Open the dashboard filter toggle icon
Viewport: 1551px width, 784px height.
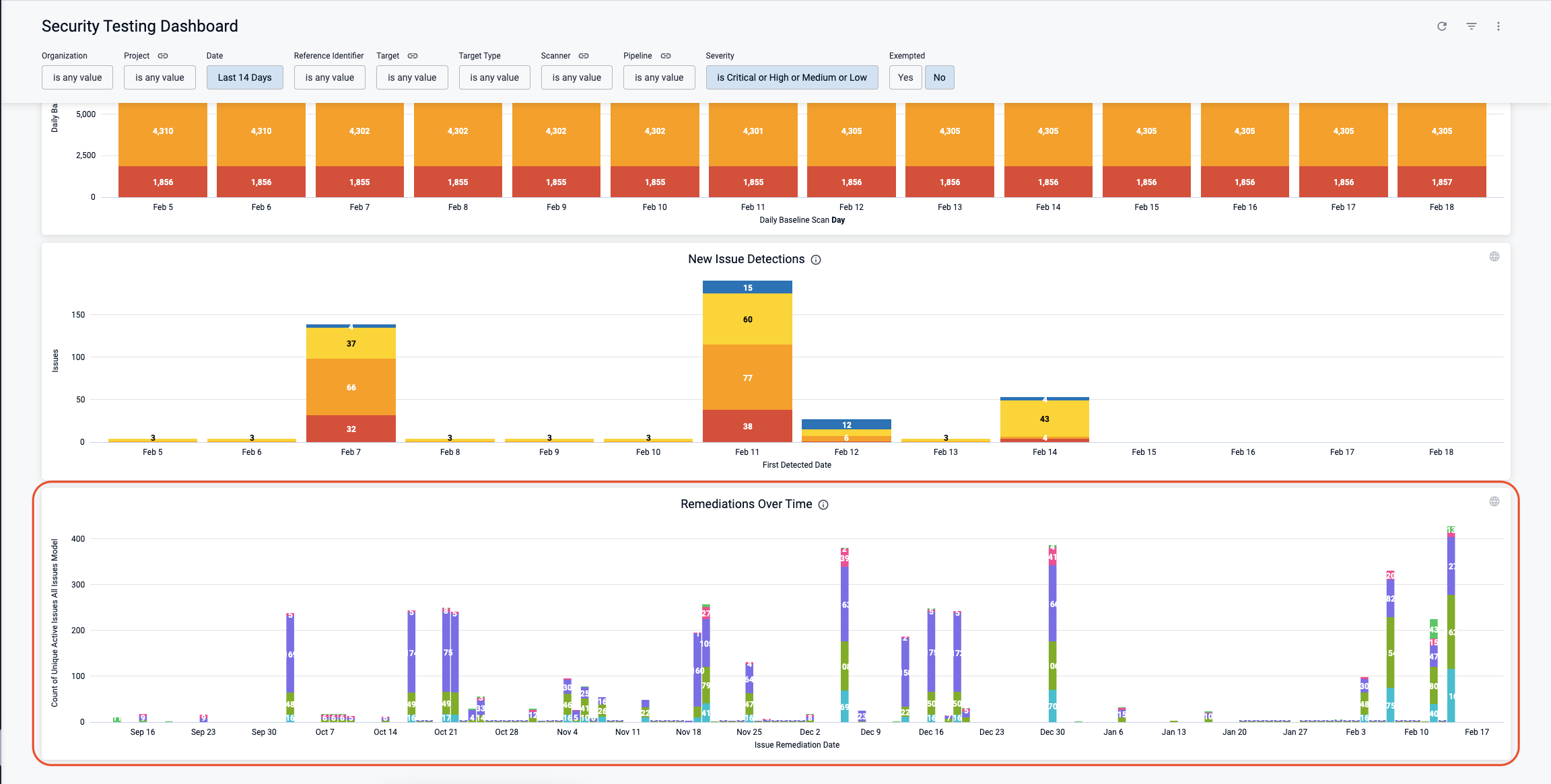click(x=1472, y=26)
